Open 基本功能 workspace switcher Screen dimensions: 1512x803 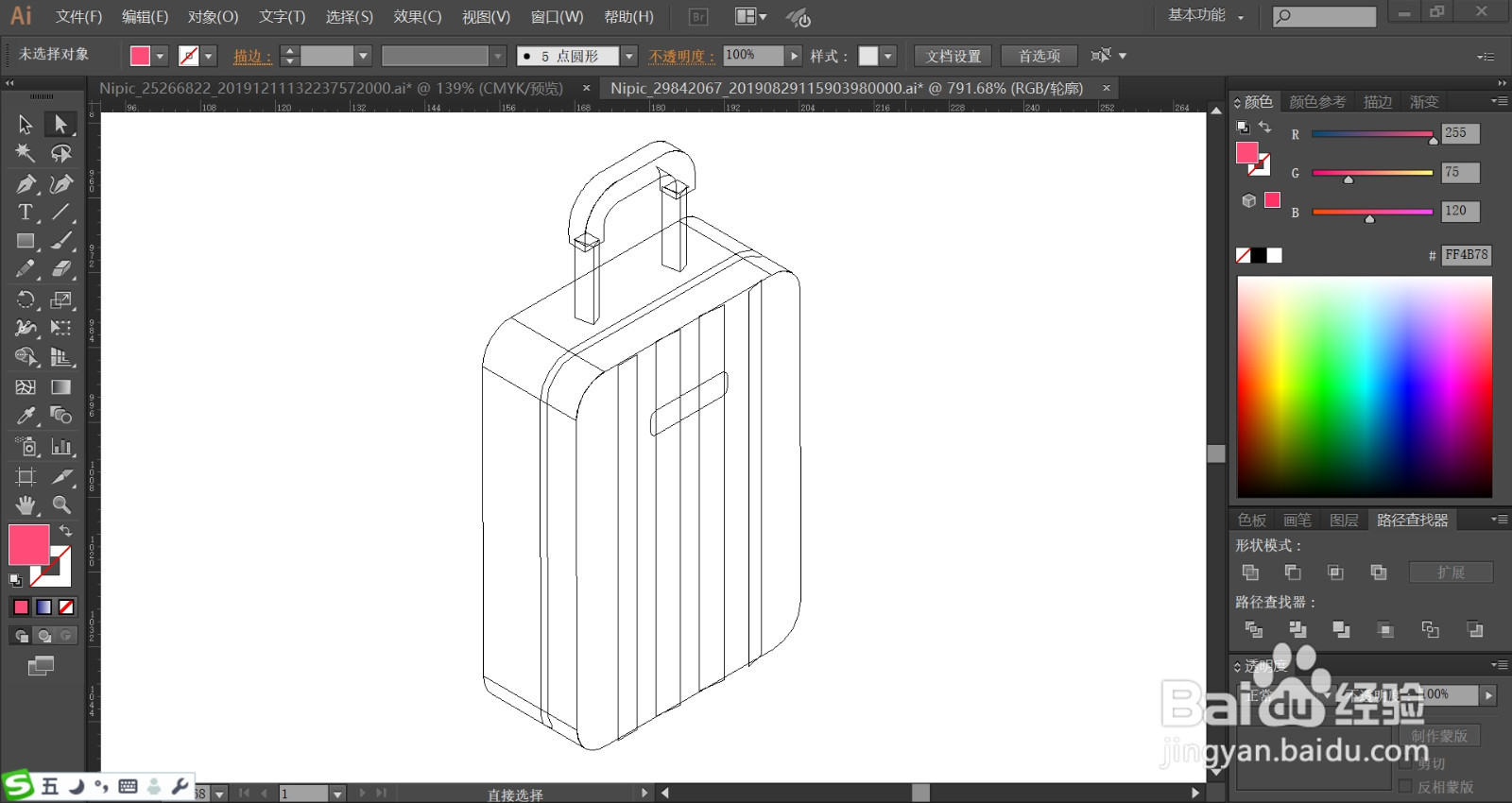click(1206, 16)
